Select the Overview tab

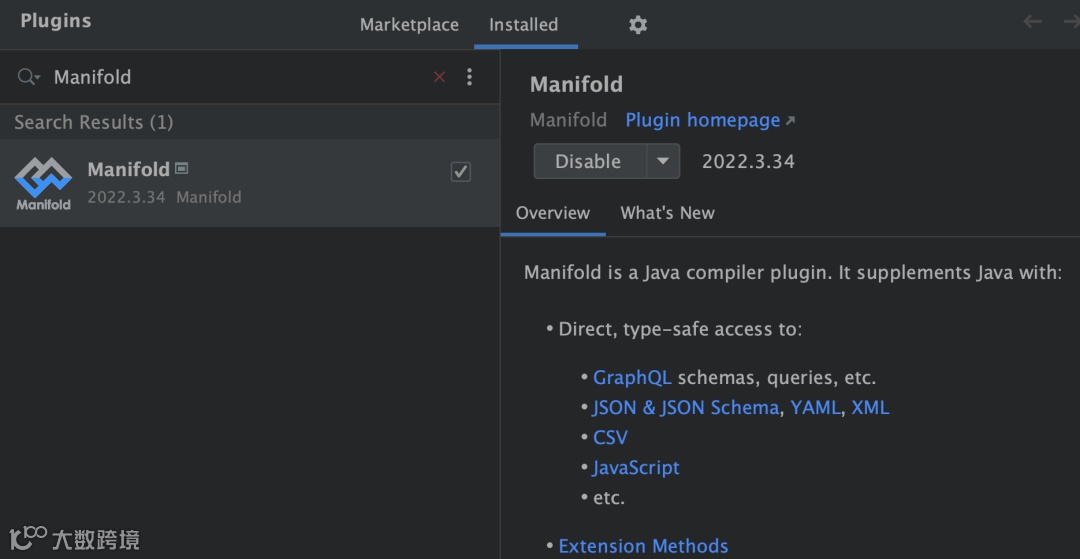[x=553, y=213]
